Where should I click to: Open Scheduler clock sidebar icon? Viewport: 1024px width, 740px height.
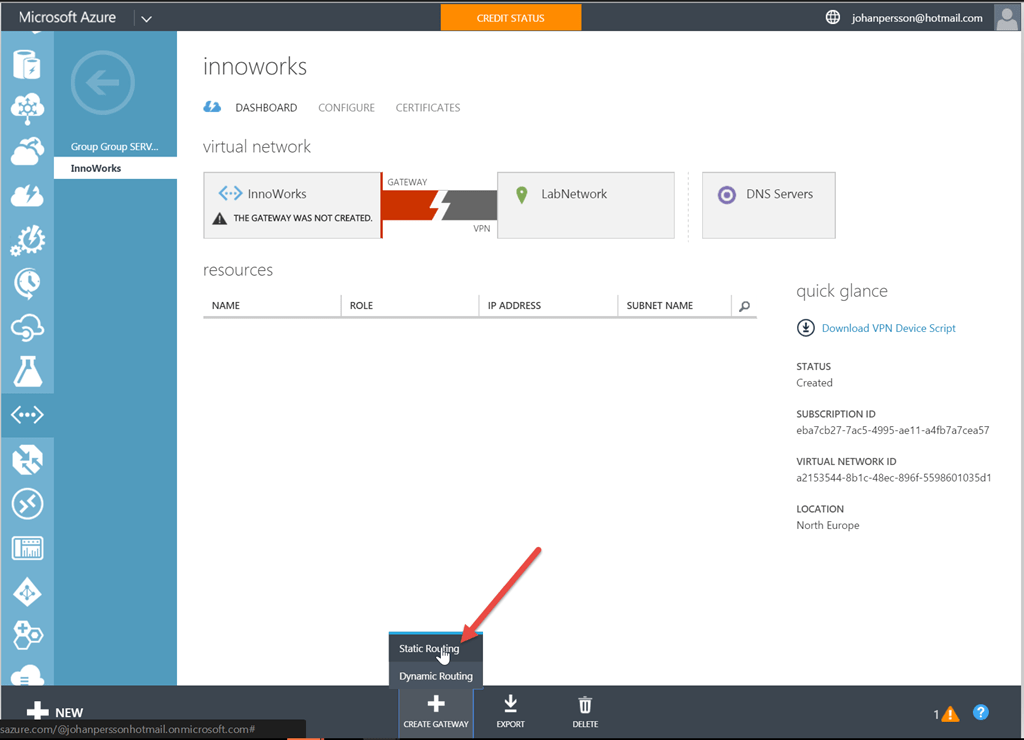coord(27,283)
